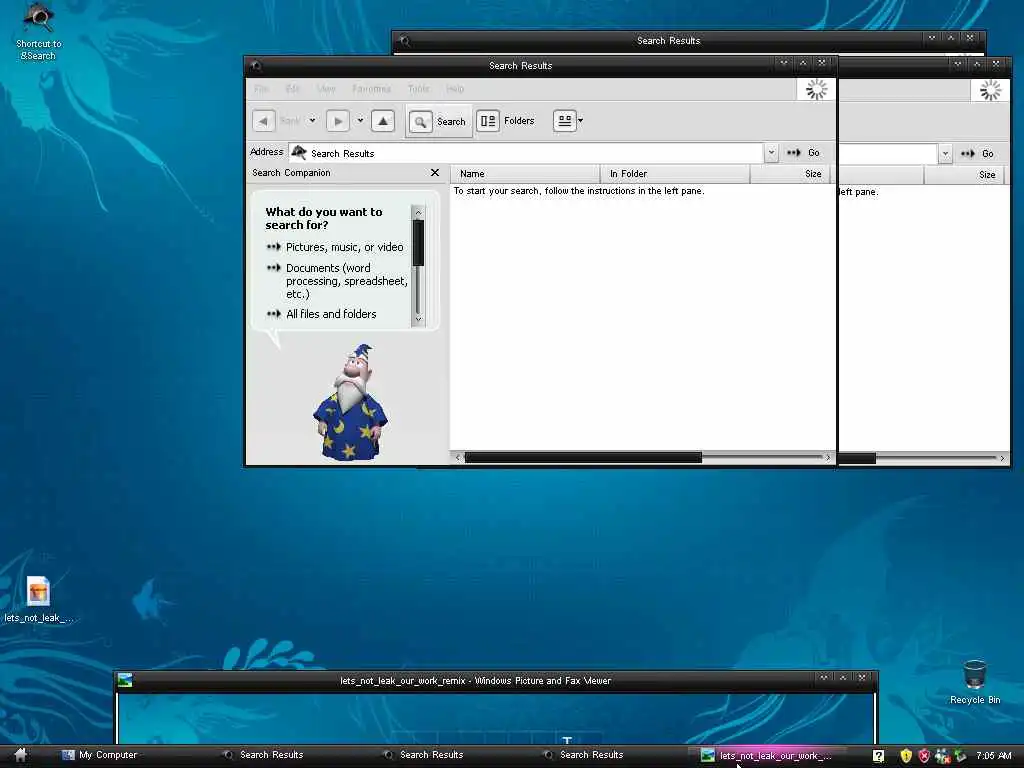Screen dimensions: 1024x768
Task: Close the Search Companion pane
Action: point(435,172)
